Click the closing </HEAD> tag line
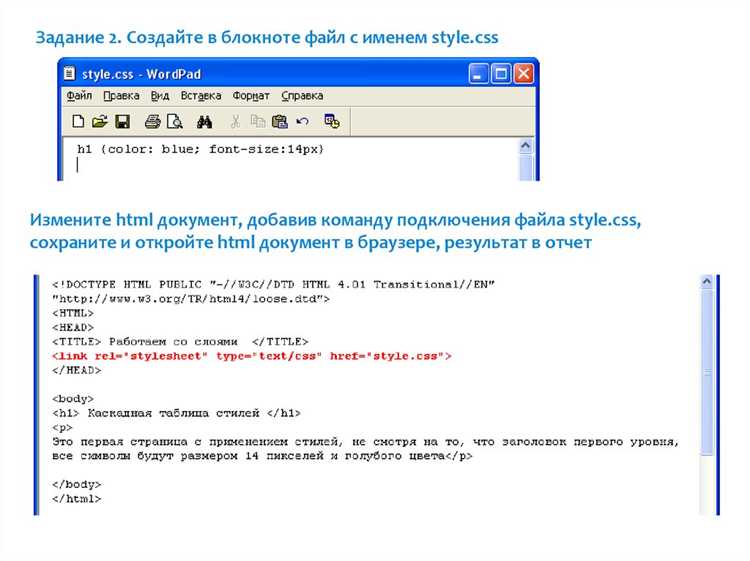 77,370
